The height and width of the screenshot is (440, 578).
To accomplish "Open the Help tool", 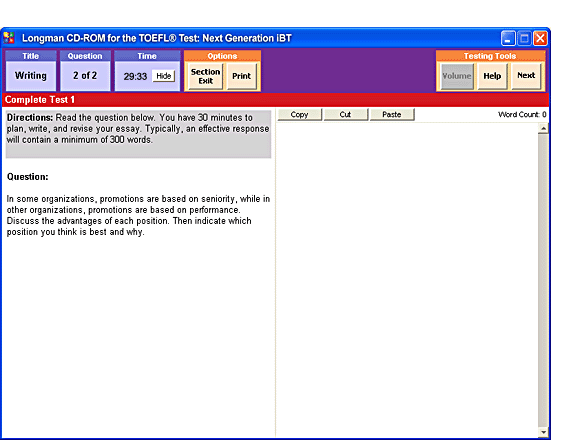I will click(492, 76).
